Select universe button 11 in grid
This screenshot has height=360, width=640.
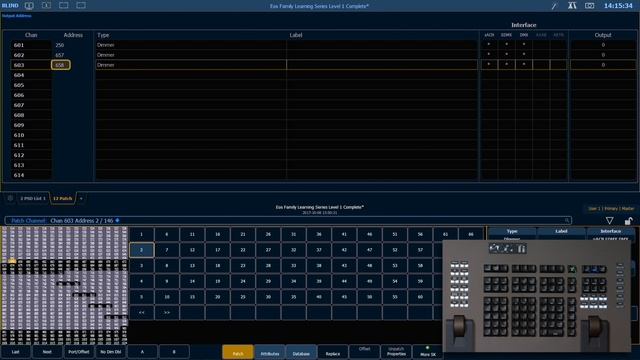(x=192, y=234)
